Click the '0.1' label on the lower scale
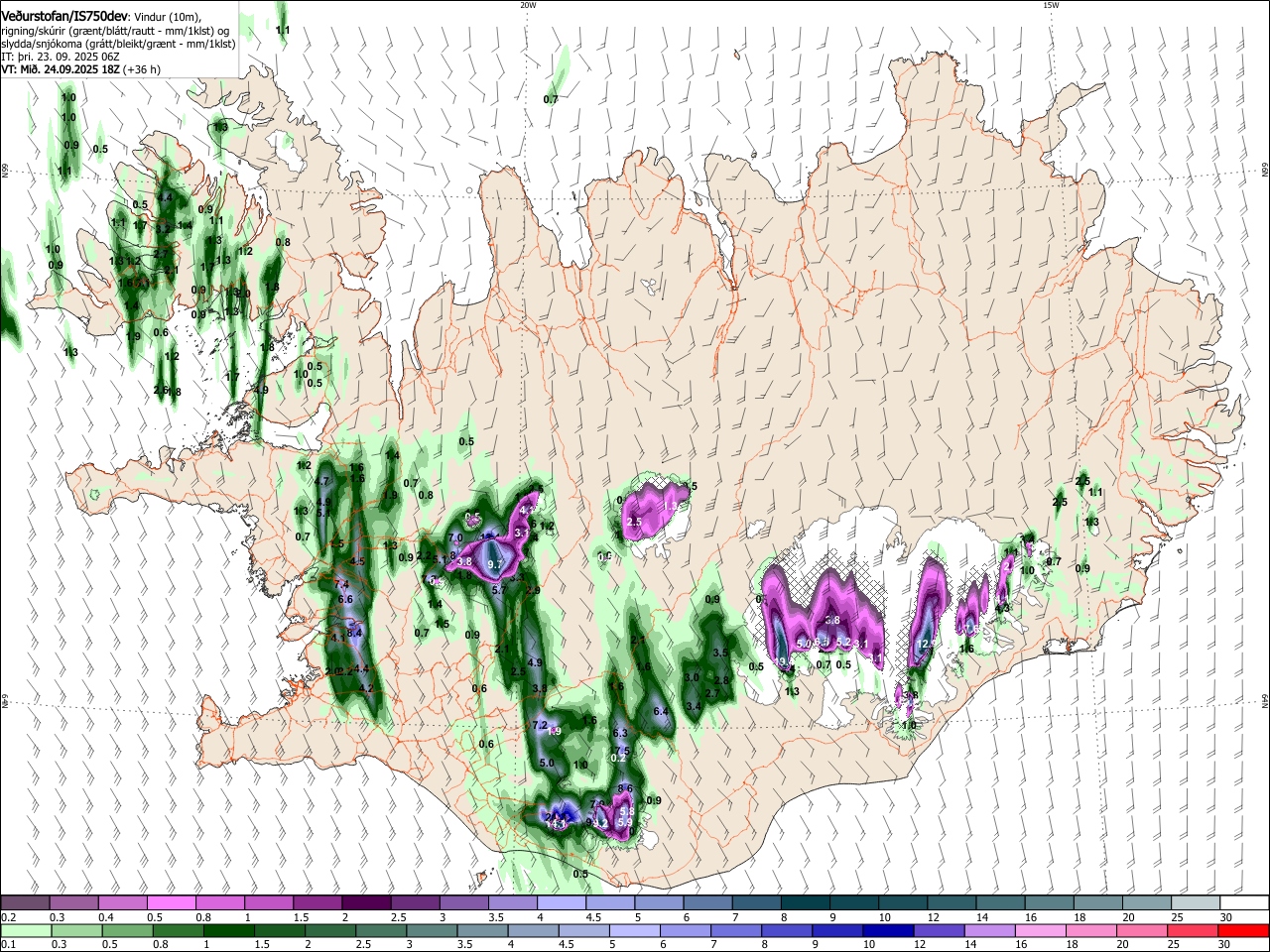This screenshot has width=1270, height=952. pyautogui.click(x=8, y=944)
